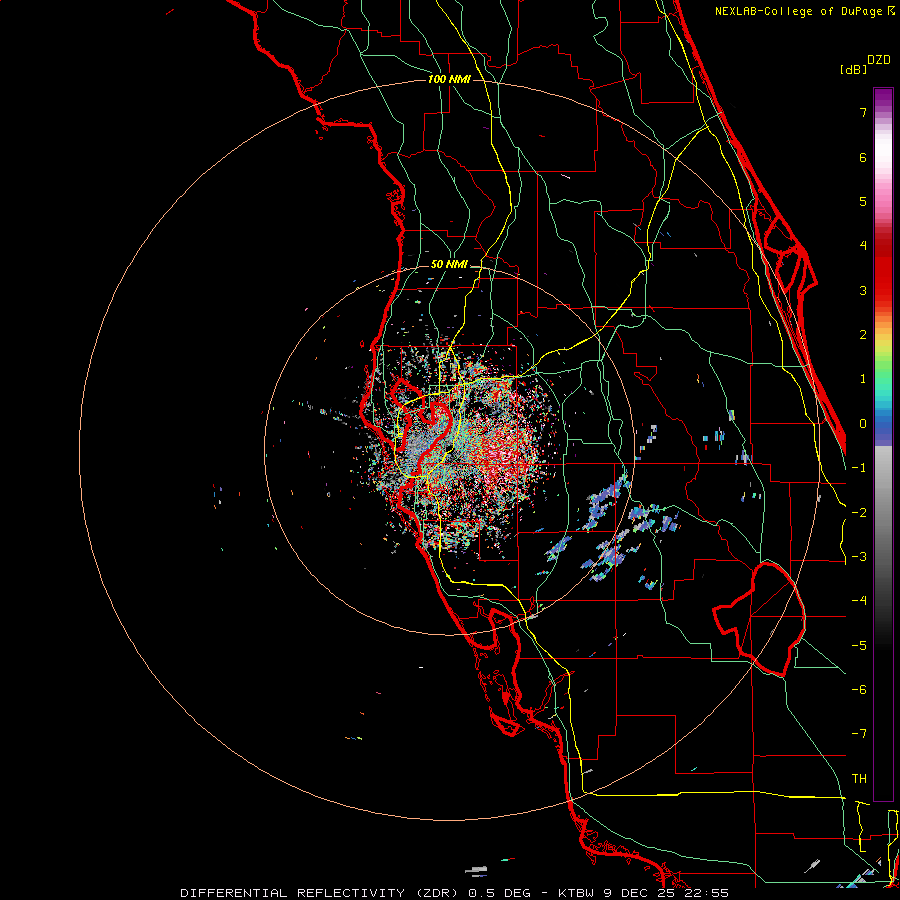Click the "0" tick label on the scale

(863, 424)
